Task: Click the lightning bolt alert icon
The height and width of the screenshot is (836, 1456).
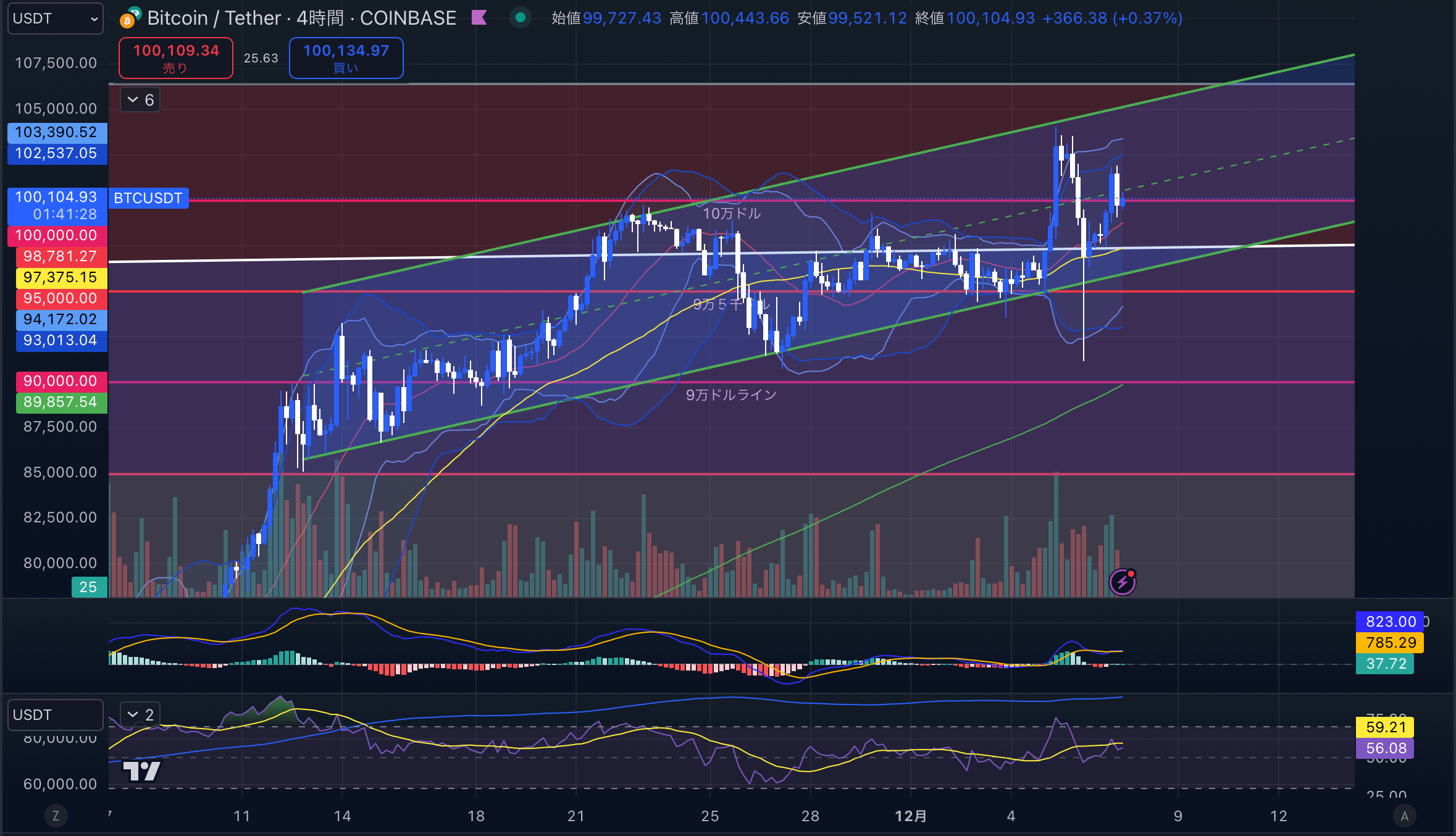Action: coord(1123,582)
